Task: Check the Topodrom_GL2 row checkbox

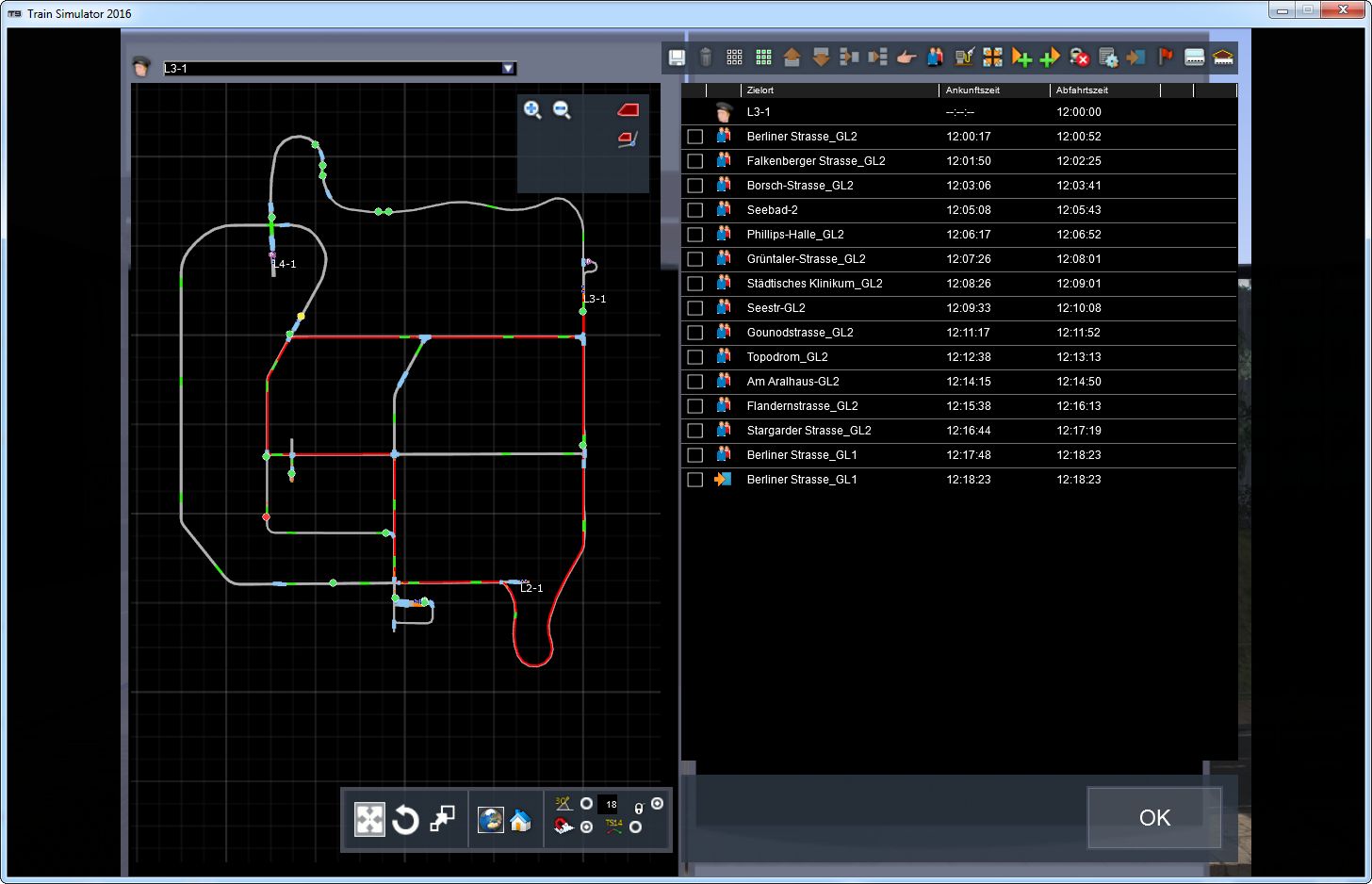Action: point(695,357)
